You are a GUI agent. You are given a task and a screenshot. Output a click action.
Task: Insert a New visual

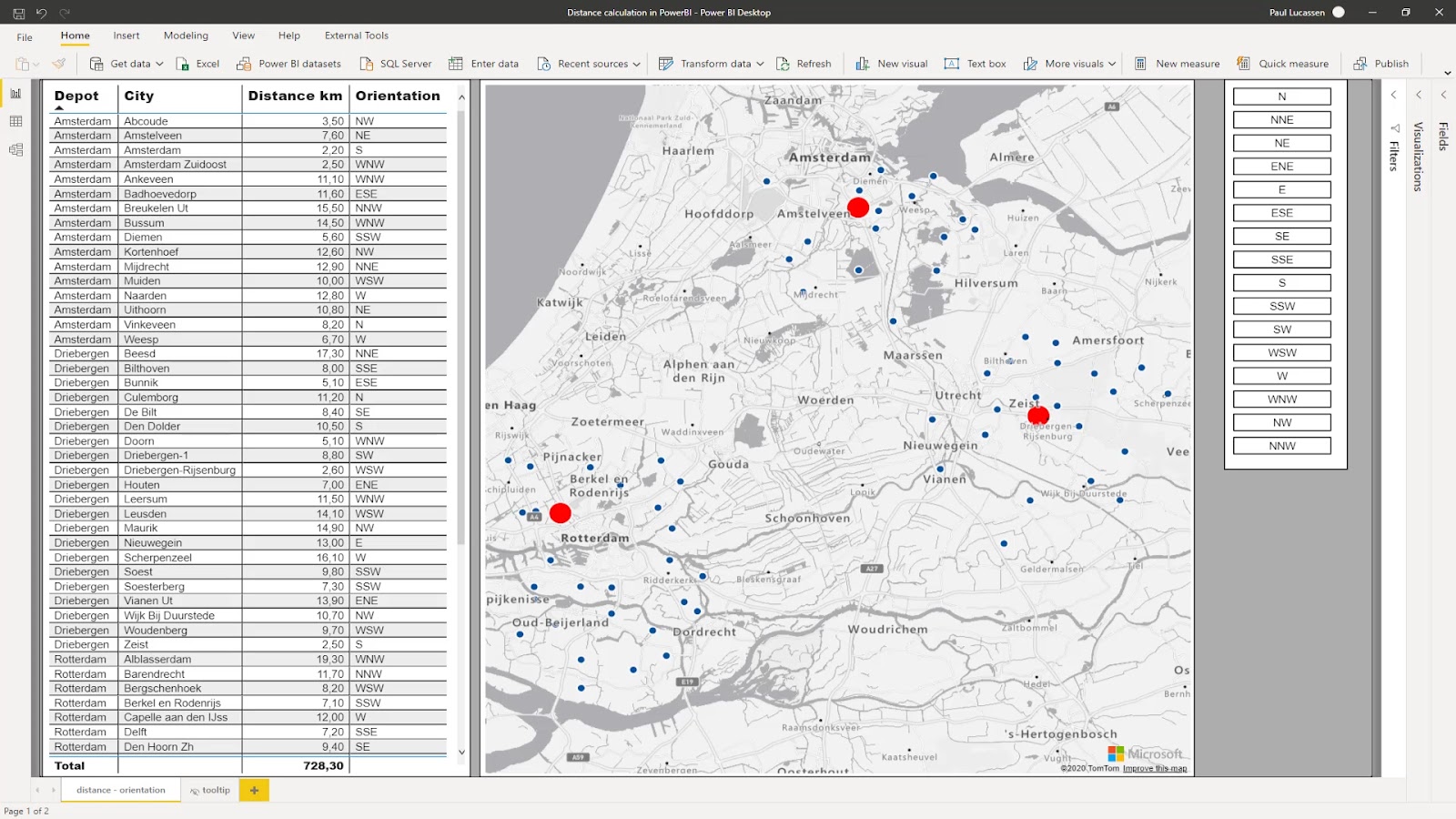892,64
